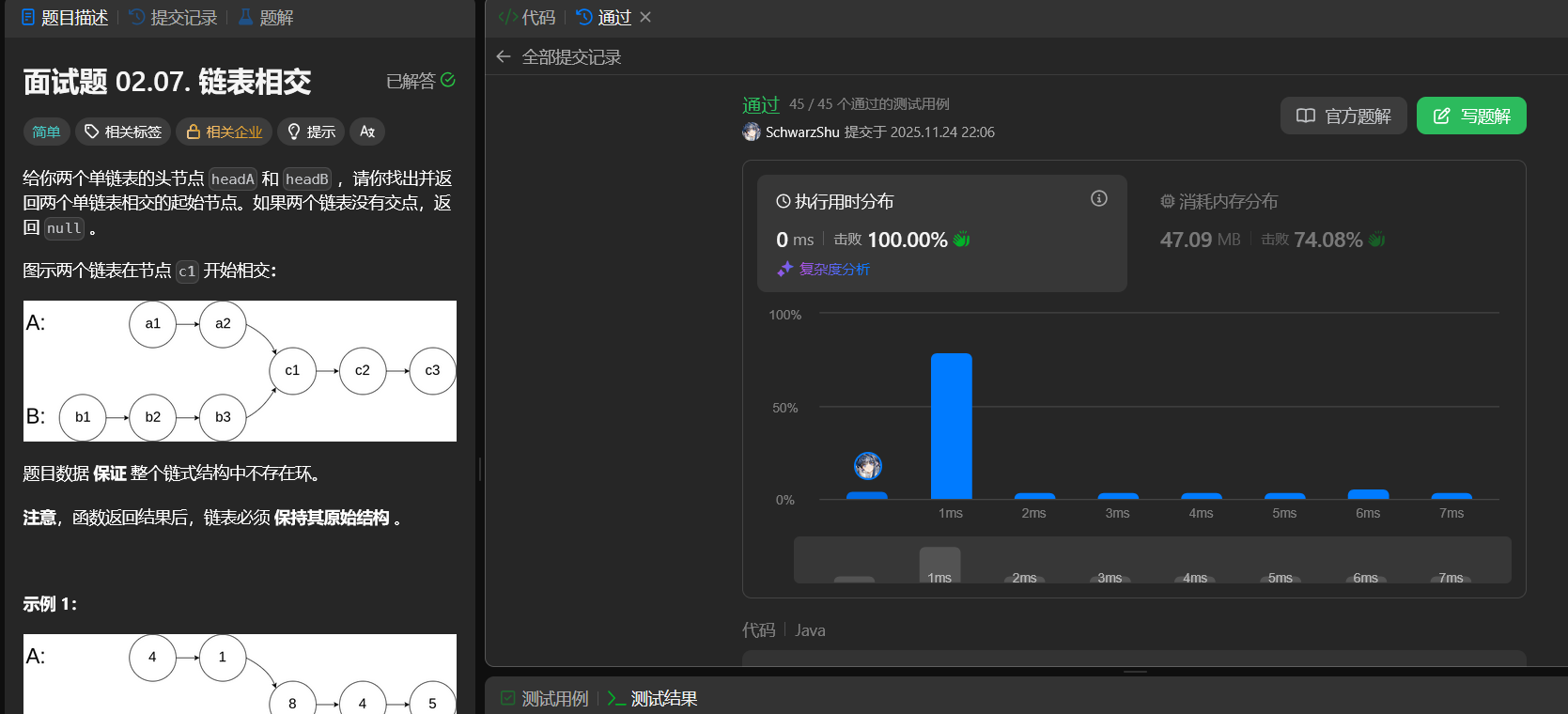Click the sparkle complexity analysis icon
The height and width of the screenshot is (714, 1568).
point(785,270)
